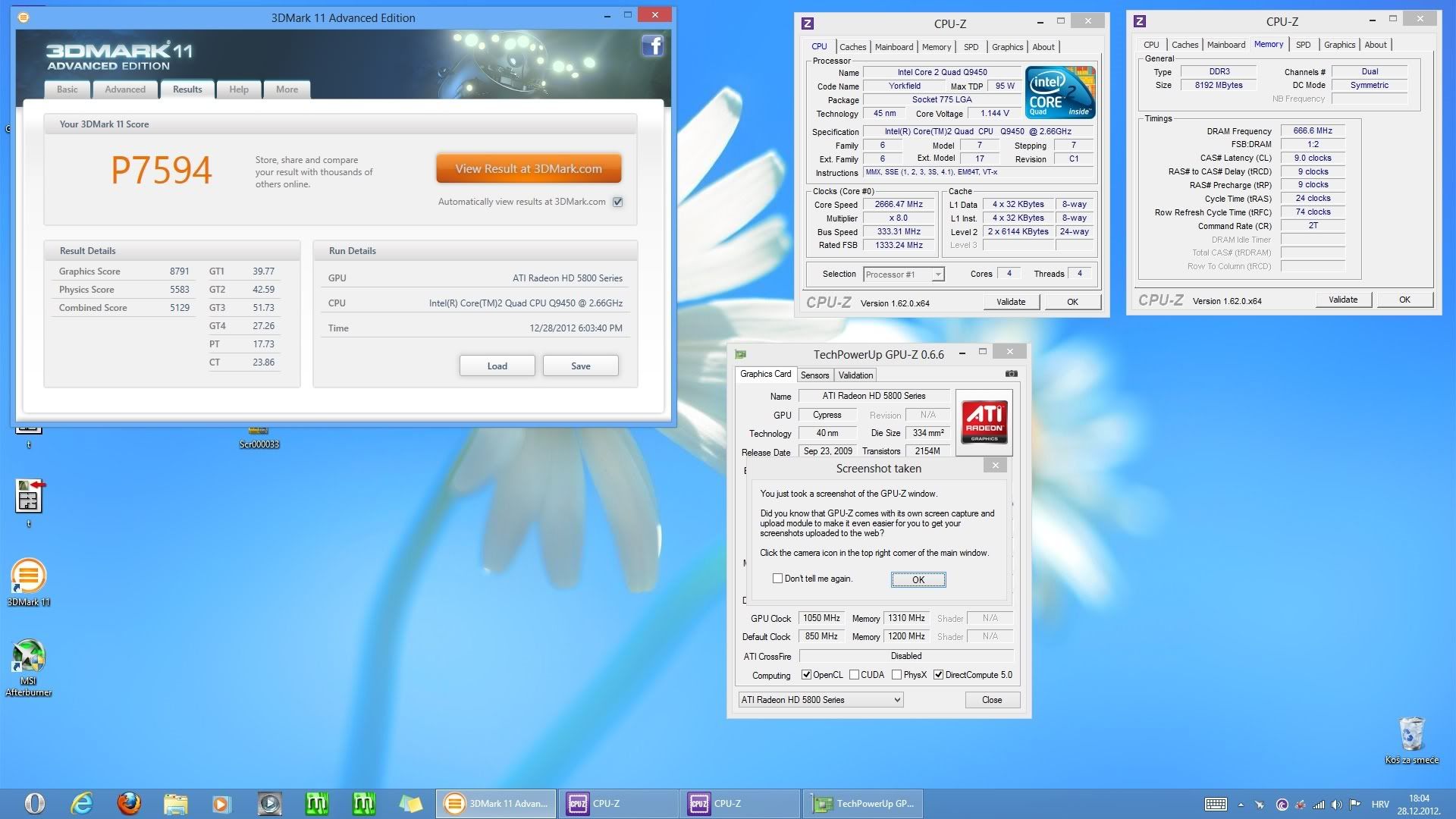Switch to TechPowerUp GPU-Z taskbar button
The image size is (1456, 819).
(x=863, y=803)
